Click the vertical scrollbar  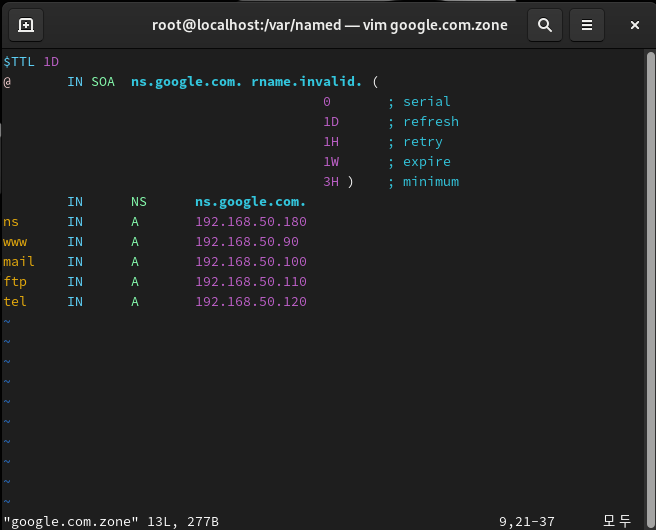pos(650,289)
